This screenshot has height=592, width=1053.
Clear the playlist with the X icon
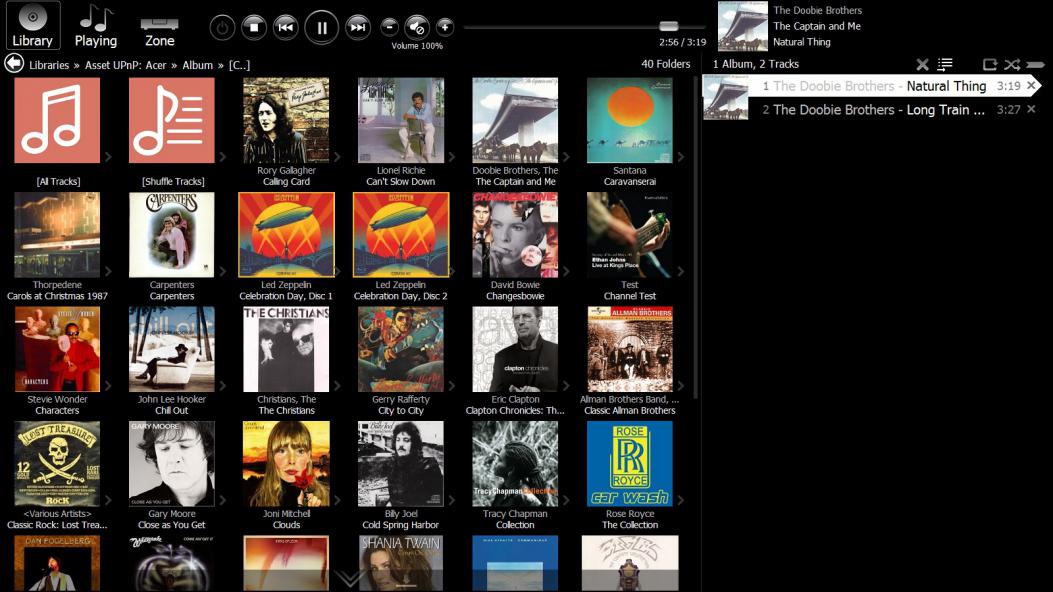pyautogui.click(x=922, y=64)
